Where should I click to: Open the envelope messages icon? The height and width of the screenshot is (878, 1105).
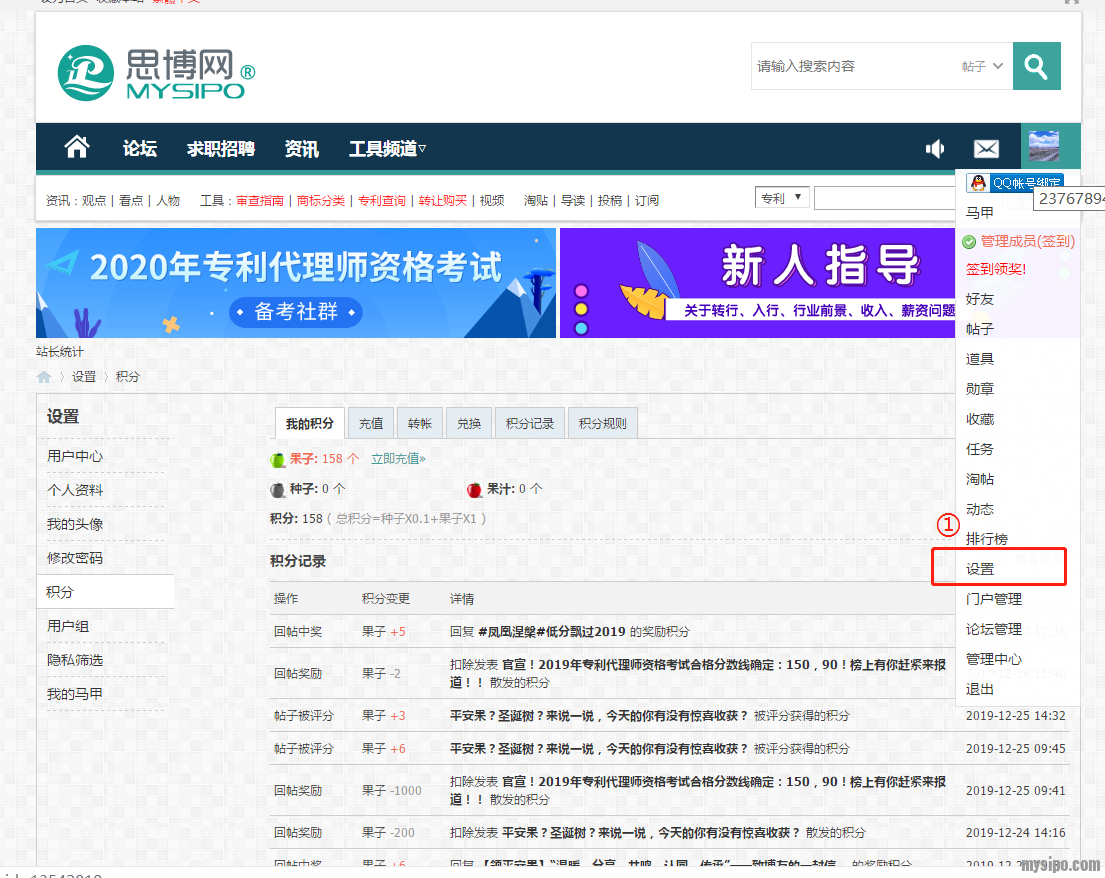986,149
